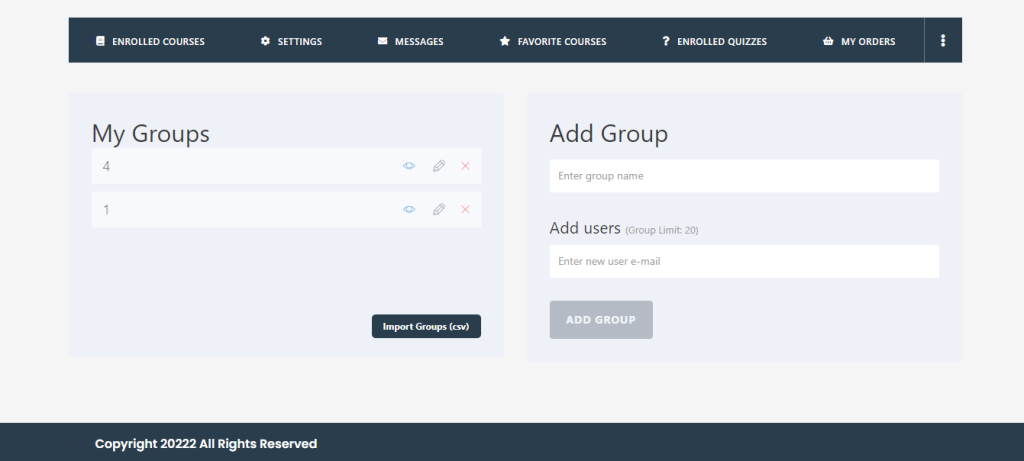Click the gear icon beside Settings
This screenshot has height=461, width=1024.
(x=265, y=41)
